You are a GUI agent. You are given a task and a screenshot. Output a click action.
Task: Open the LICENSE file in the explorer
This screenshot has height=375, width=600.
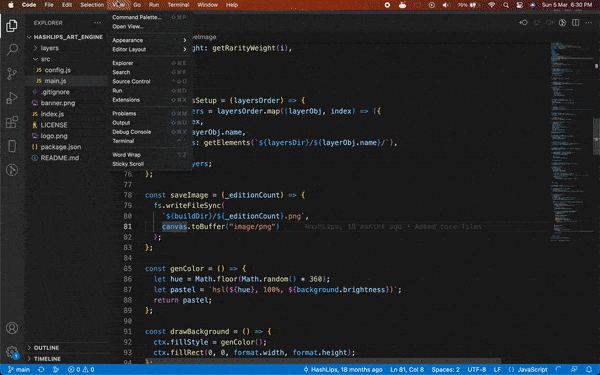[x=54, y=125]
